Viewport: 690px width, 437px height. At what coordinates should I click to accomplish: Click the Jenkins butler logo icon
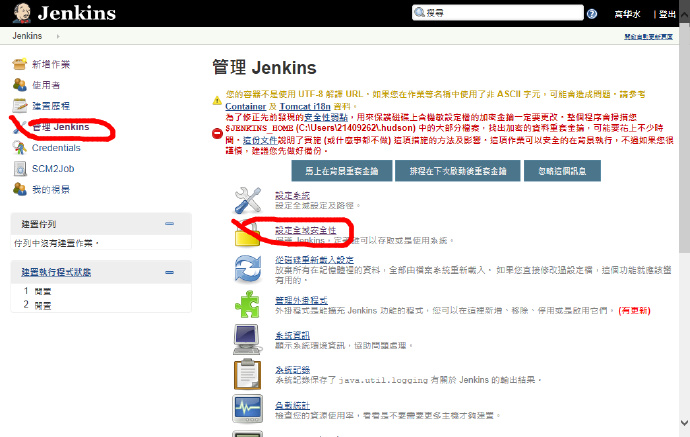click(x=21, y=13)
